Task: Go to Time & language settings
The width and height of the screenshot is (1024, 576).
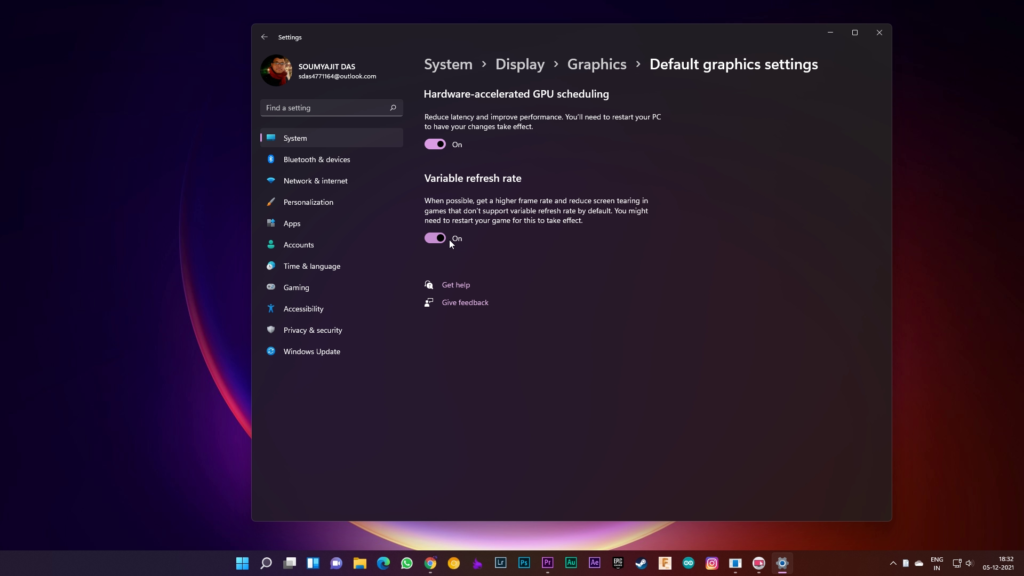Action: 331,266
